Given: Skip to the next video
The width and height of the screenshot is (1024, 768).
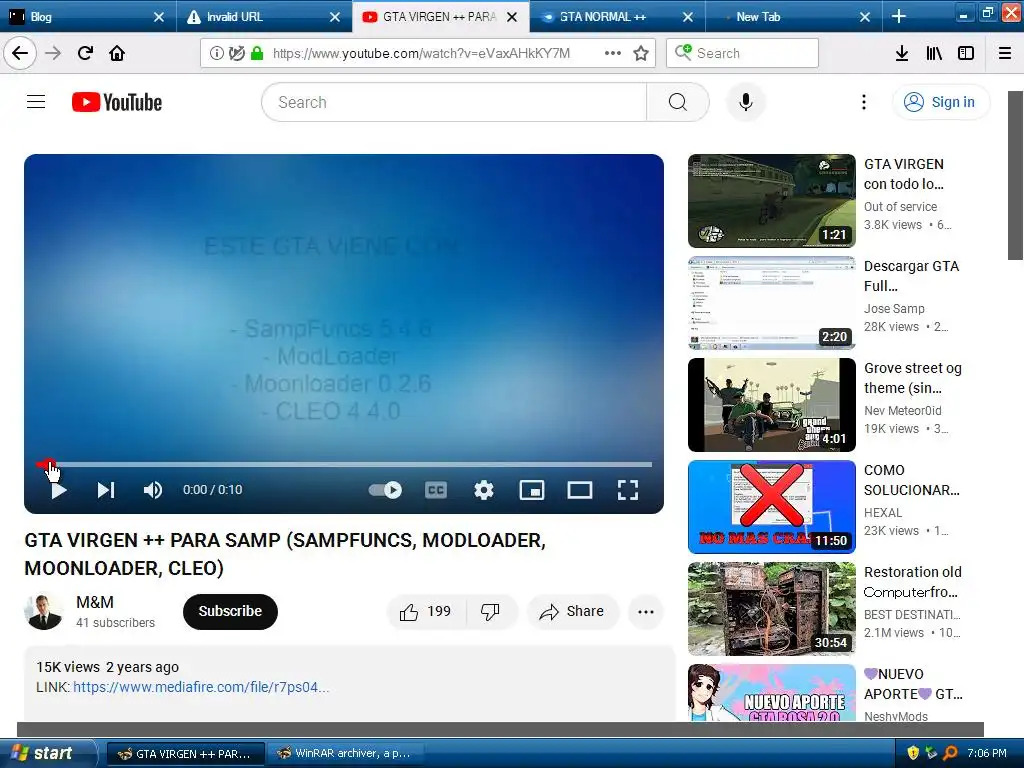Looking at the screenshot, I should click(x=106, y=490).
